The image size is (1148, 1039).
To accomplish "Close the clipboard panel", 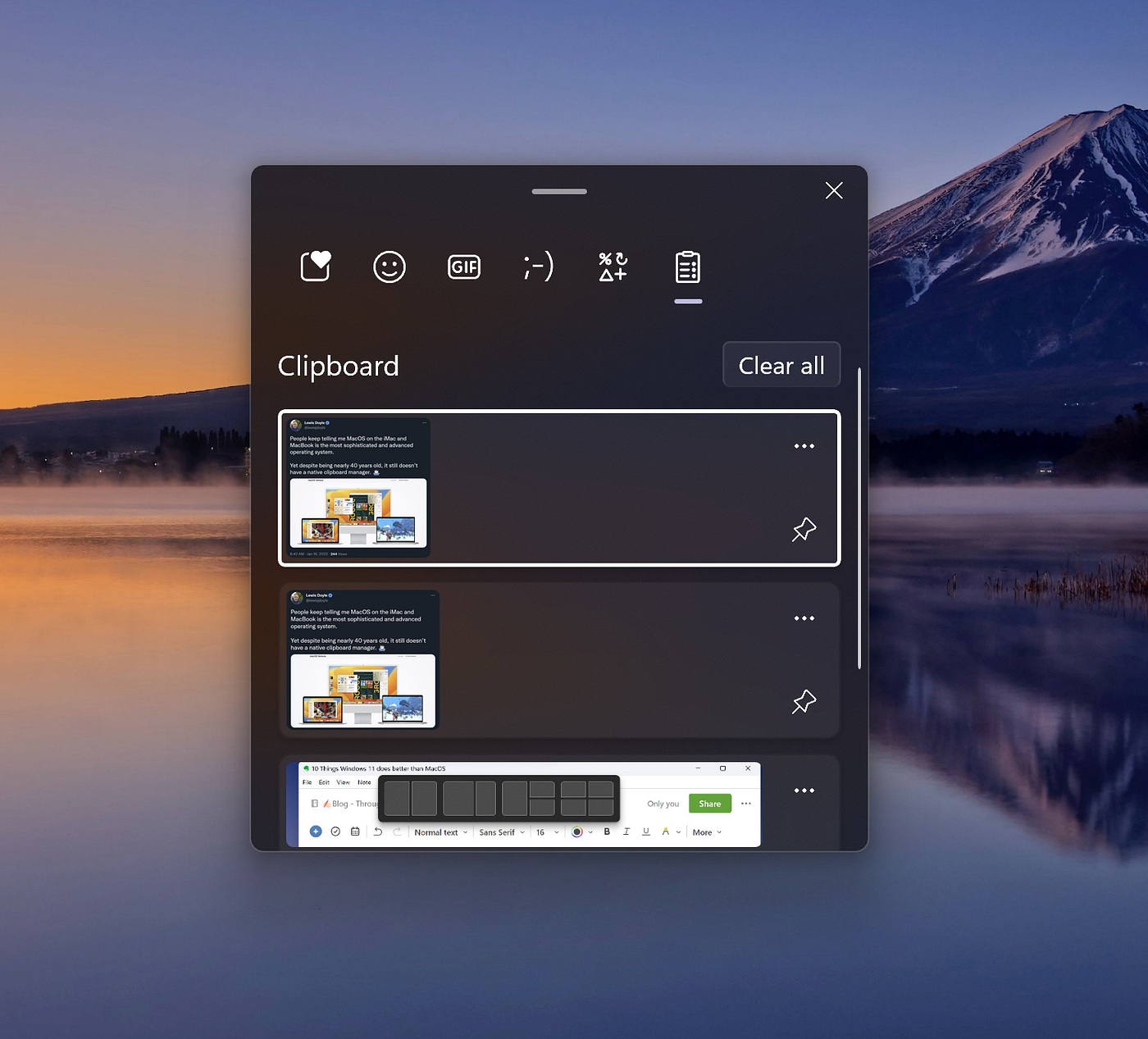I will (834, 190).
